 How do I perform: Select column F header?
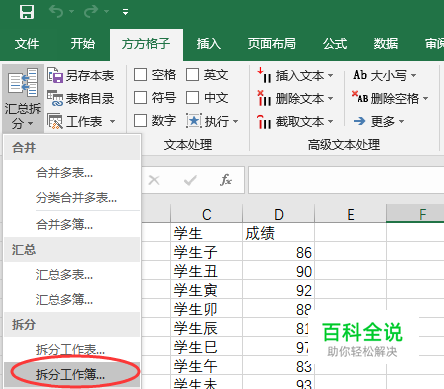tap(415, 213)
